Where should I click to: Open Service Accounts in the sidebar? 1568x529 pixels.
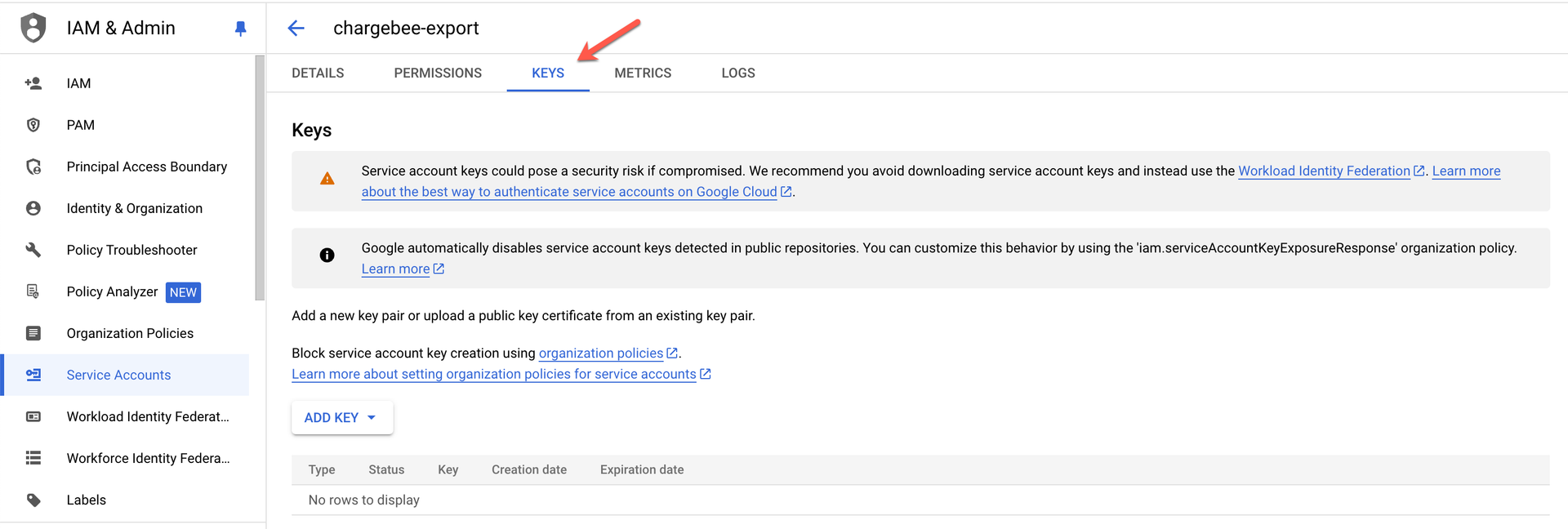tap(119, 375)
